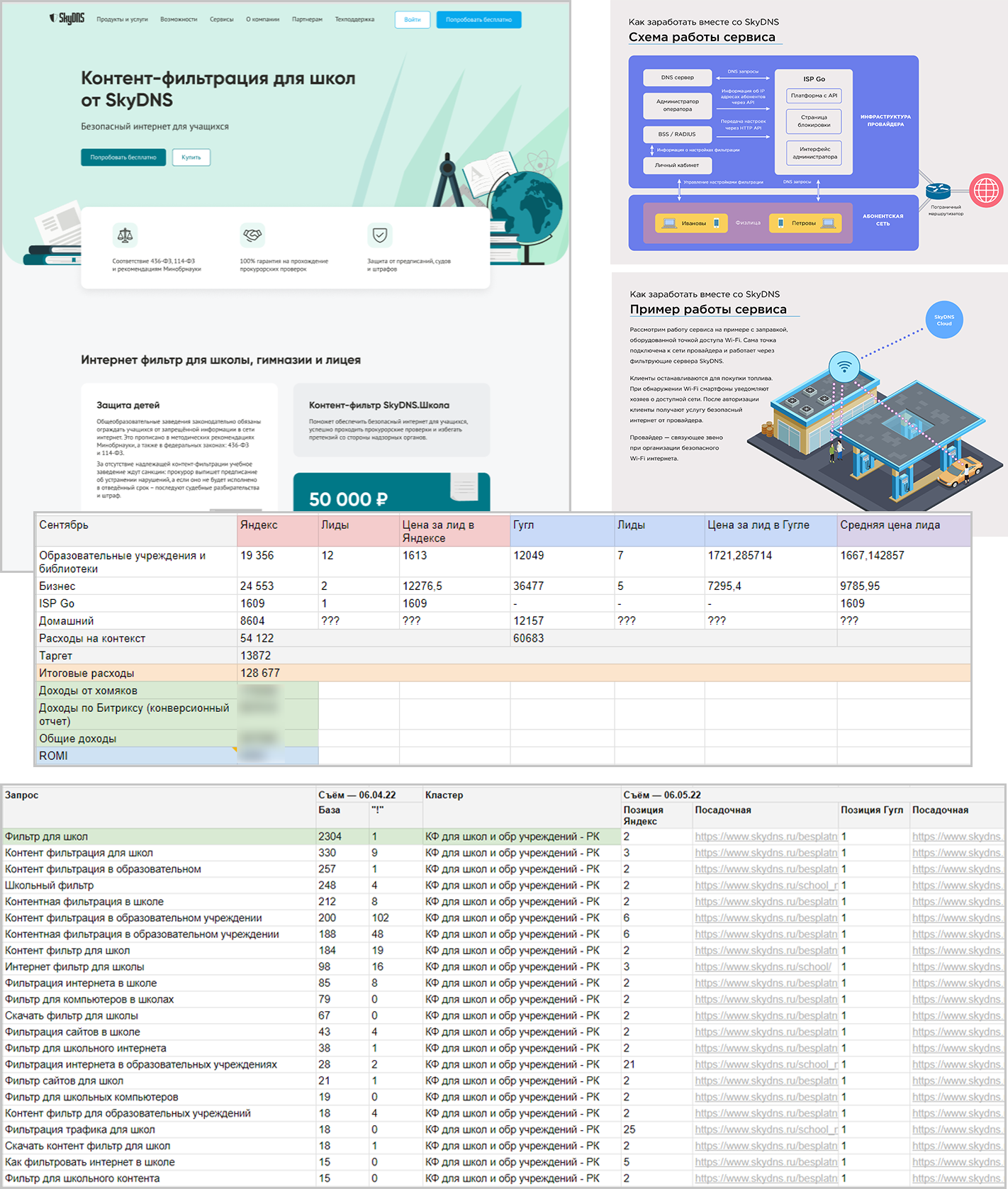
Task: Click the green Попробовать бесплатно hero button
Action: click(123, 157)
